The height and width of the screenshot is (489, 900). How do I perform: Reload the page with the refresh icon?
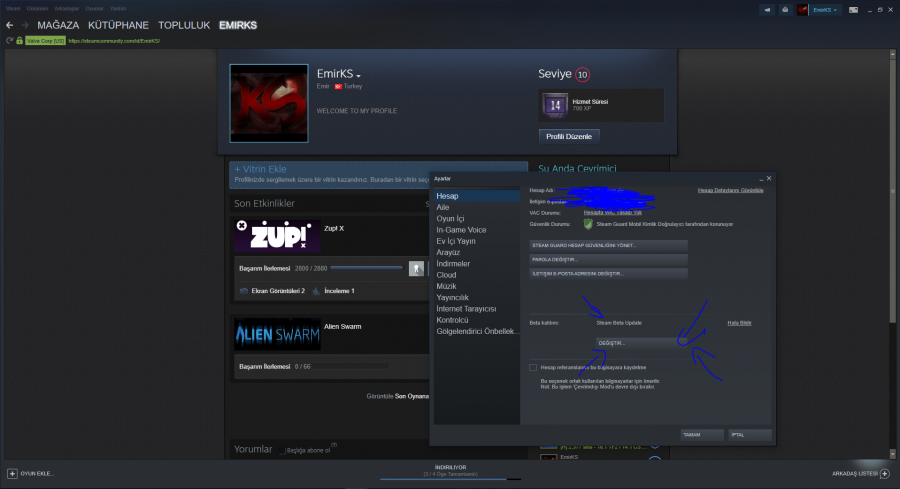[x=9, y=41]
